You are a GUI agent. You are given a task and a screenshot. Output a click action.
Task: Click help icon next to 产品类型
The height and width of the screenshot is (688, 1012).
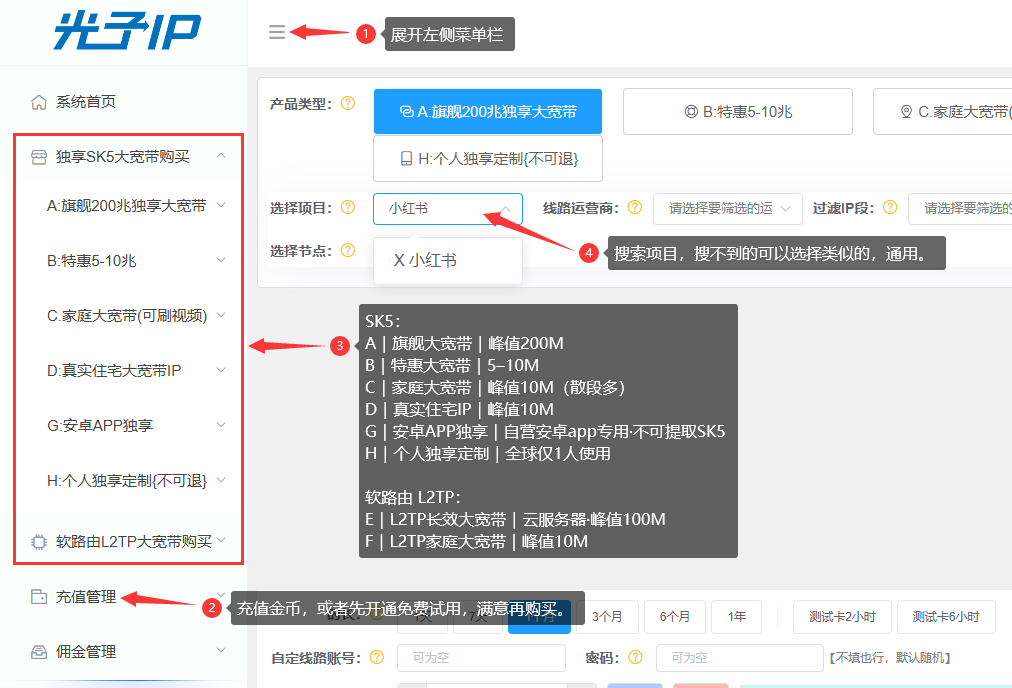tap(348, 103)
